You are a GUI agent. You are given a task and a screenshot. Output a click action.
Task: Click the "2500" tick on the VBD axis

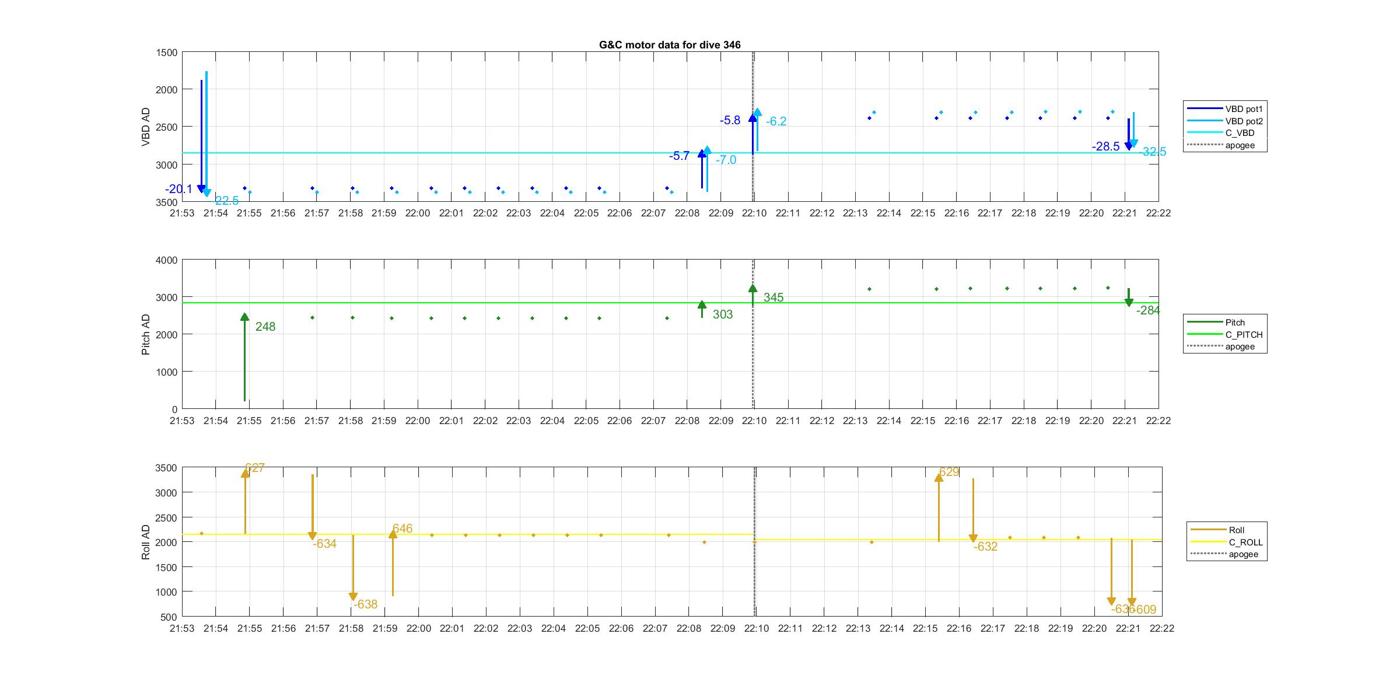click(x=166, y=127)
